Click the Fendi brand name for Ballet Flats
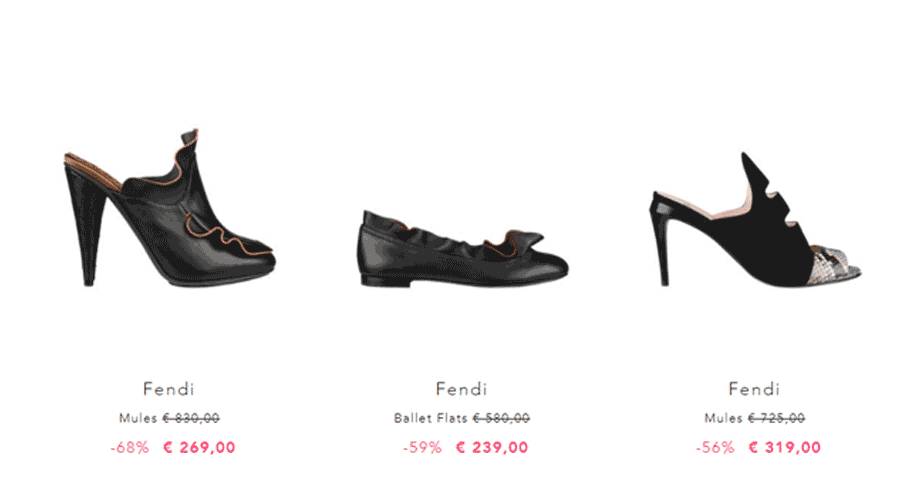The image size is (900, 500). click(461, 389)
